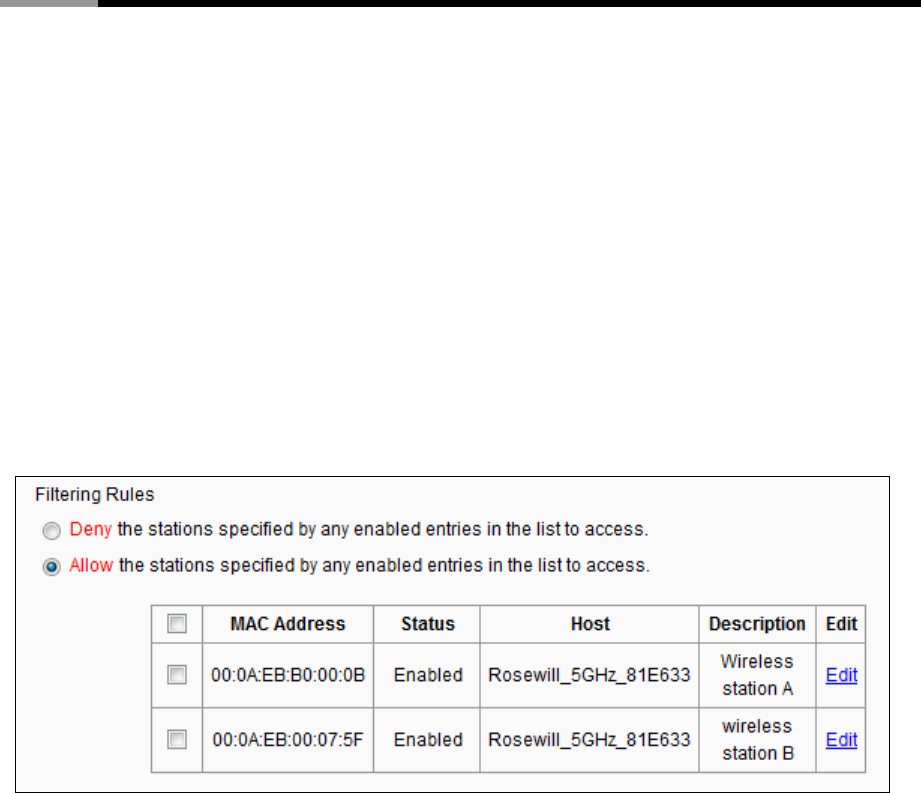
Task: Select the Allow stations radio button
Action: (52, 567)
